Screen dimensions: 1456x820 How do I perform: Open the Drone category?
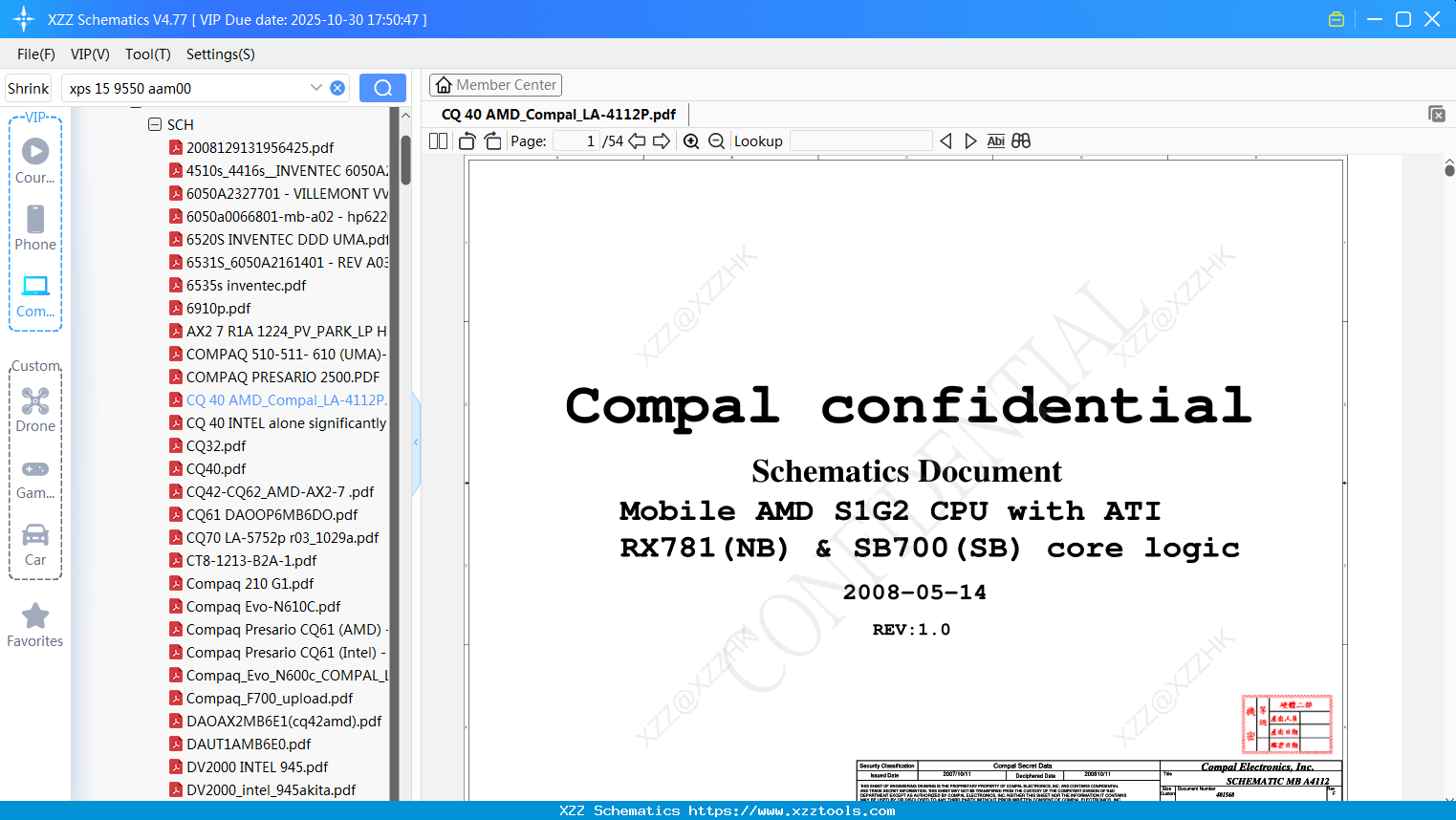pyautogui.click(x=35, y=409)
